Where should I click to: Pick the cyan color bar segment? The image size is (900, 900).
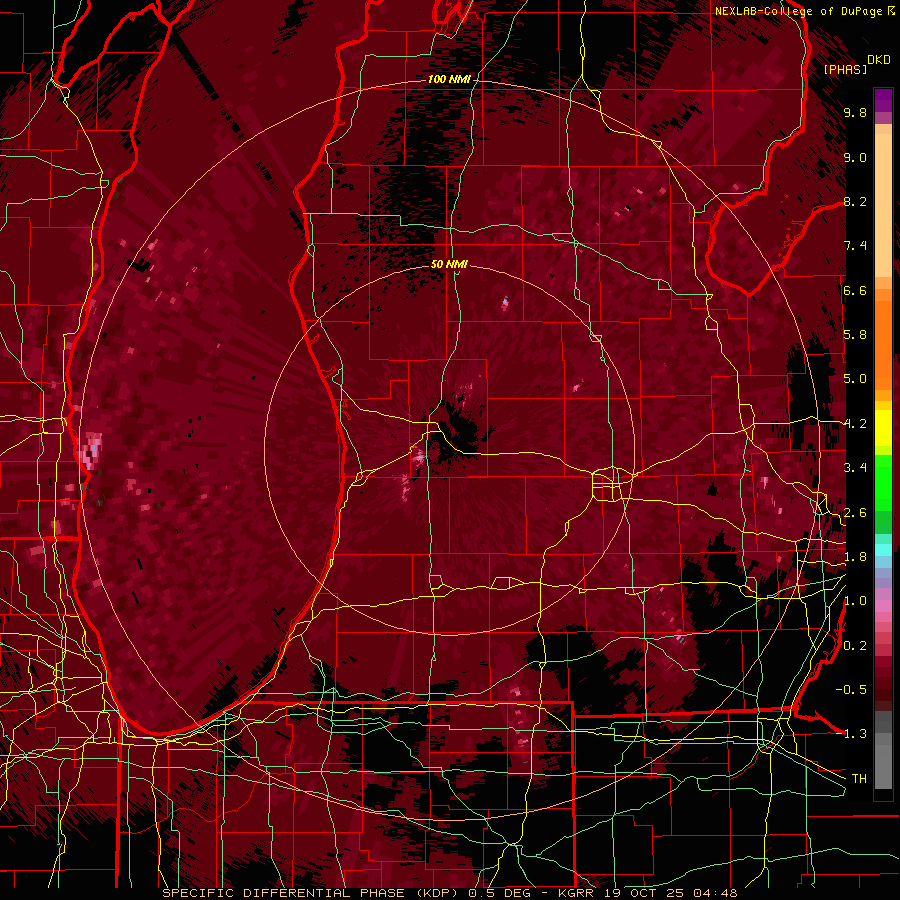pos(883,550)
